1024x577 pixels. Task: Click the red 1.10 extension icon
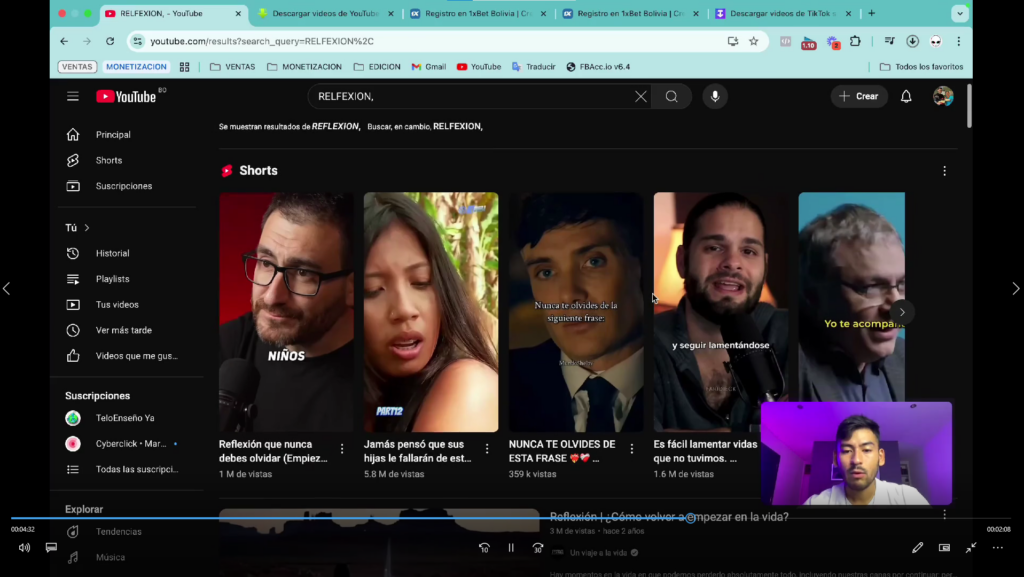pyautogui.click(x=808, y=42)
